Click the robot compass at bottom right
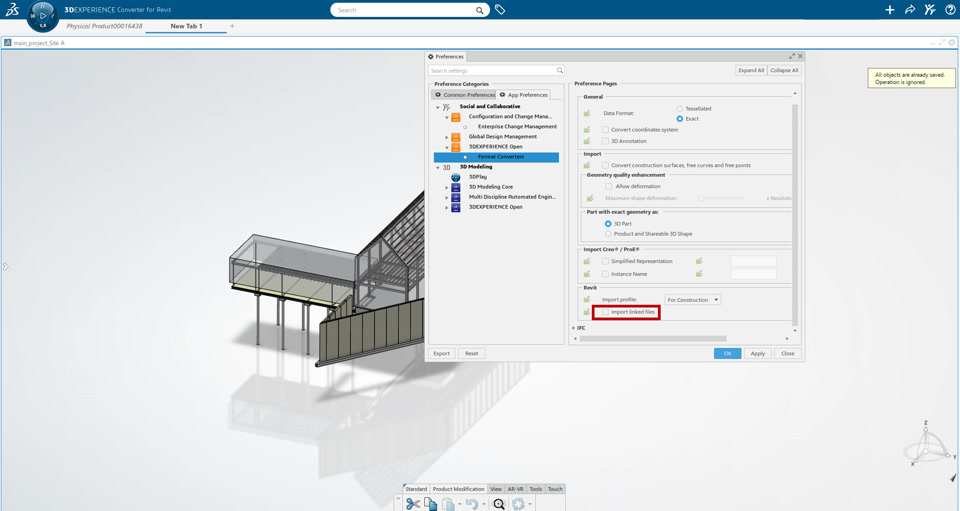Image resolution: width=960 pixels, height=511 pixels. point(927,445)
